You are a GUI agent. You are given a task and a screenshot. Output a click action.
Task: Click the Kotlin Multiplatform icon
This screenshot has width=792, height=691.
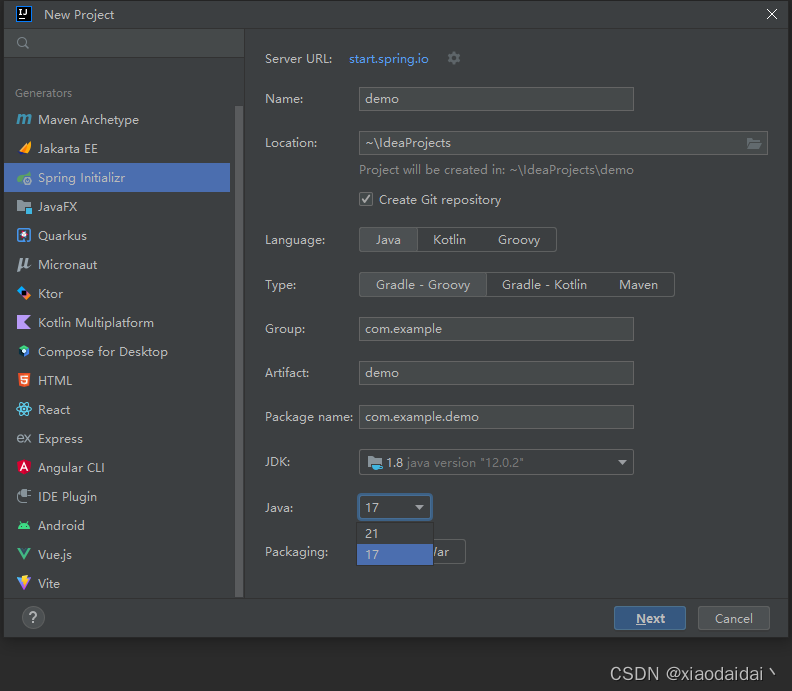tap(24, 322)
